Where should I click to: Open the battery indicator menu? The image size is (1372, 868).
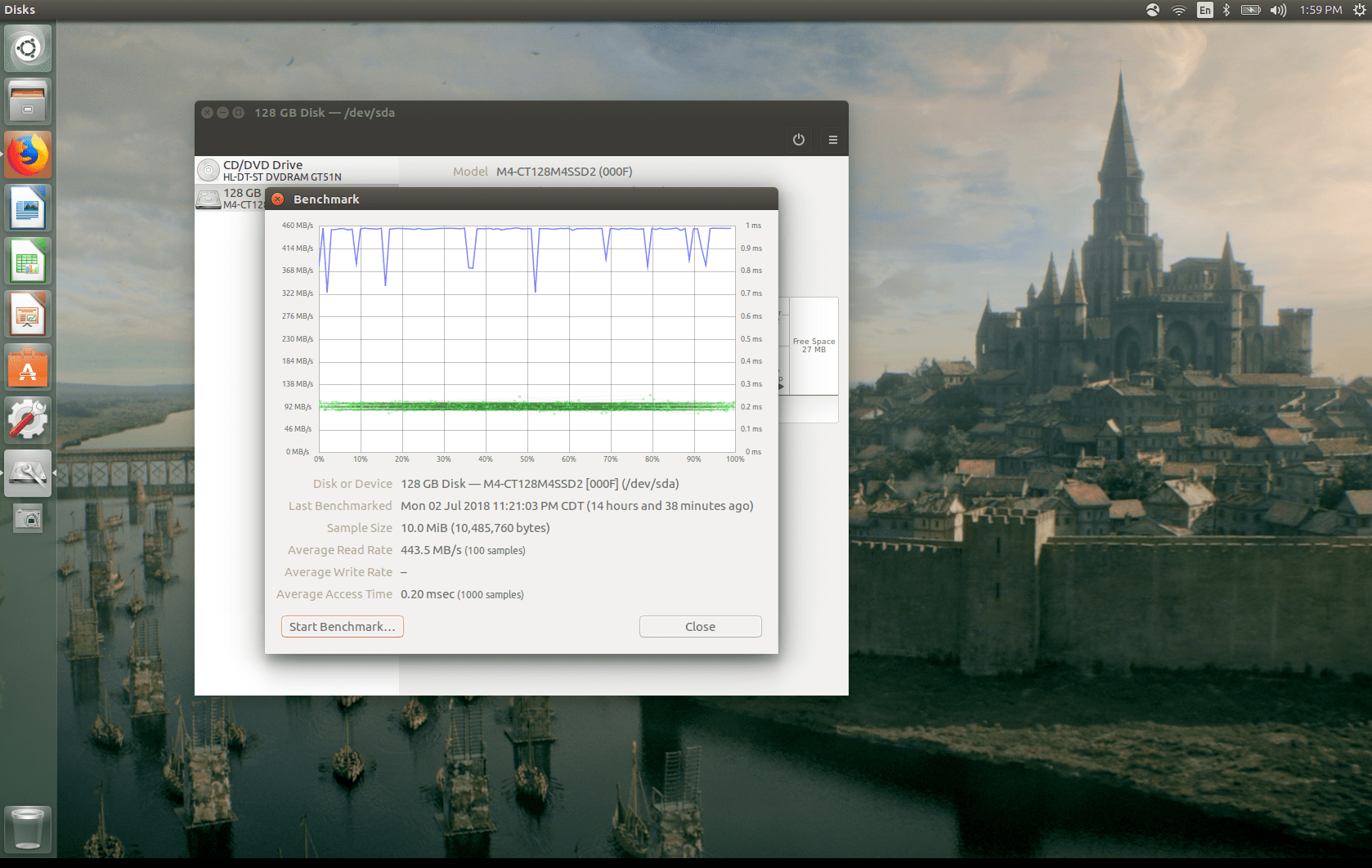pyautogui.click(x=1251, y=10)
